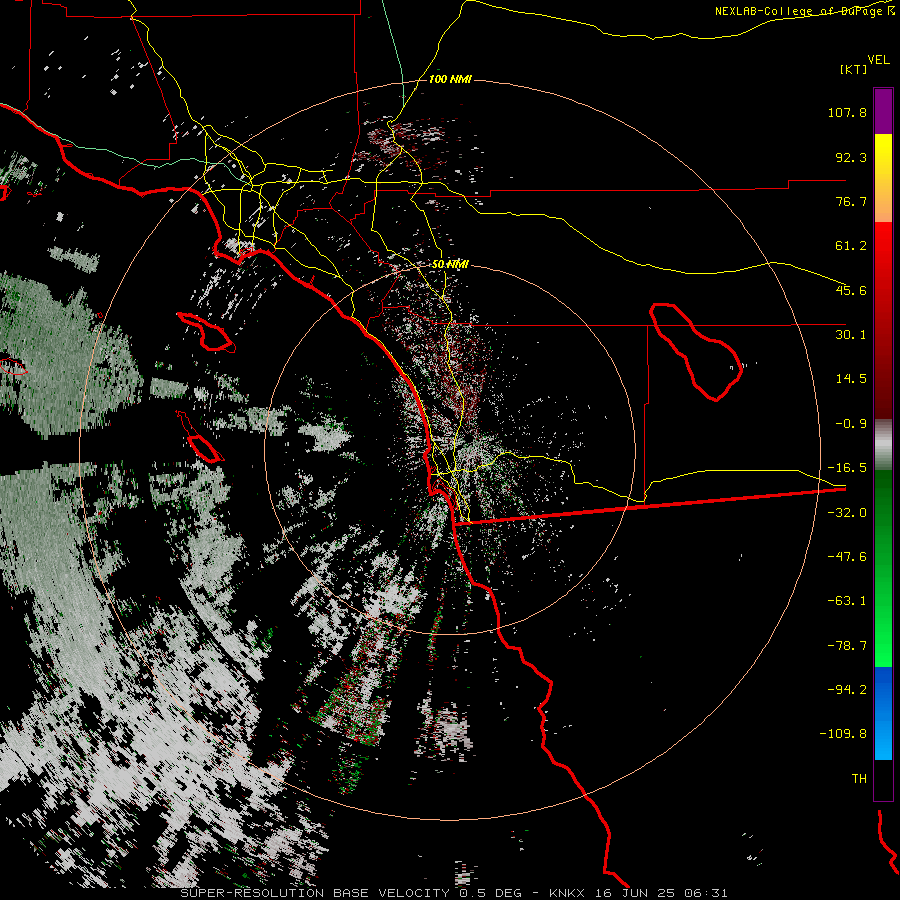Click the -78.7 velocity scale value
This screenshot has width=900, height=900.
point(847,646)
